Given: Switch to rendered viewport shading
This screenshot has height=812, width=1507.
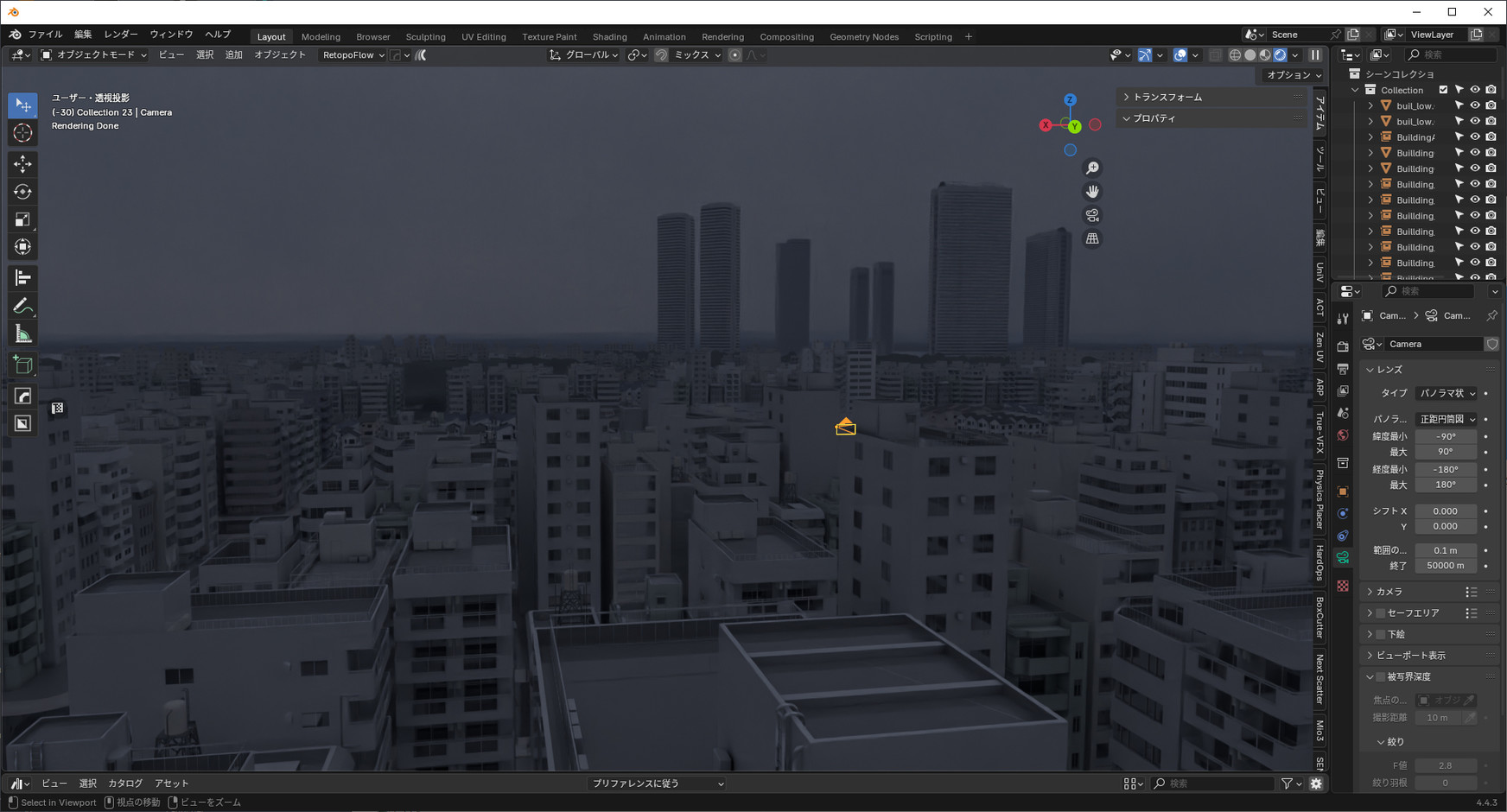Looking at the screenshot, I should pyautogui.click(x=1281, y=55).
